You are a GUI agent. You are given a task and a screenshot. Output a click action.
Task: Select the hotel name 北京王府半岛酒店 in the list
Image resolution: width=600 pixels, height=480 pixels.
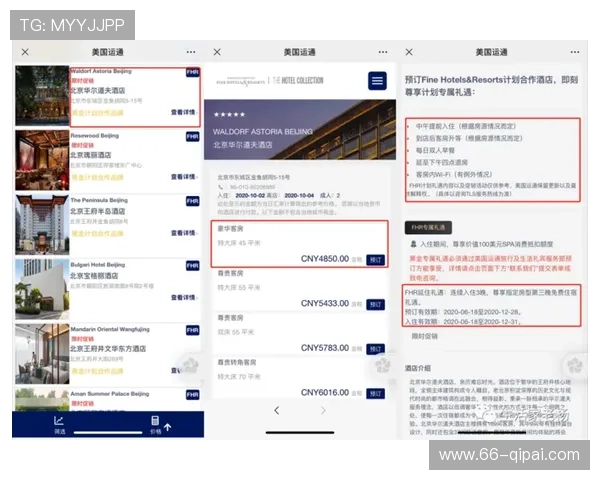click(98, 211)
